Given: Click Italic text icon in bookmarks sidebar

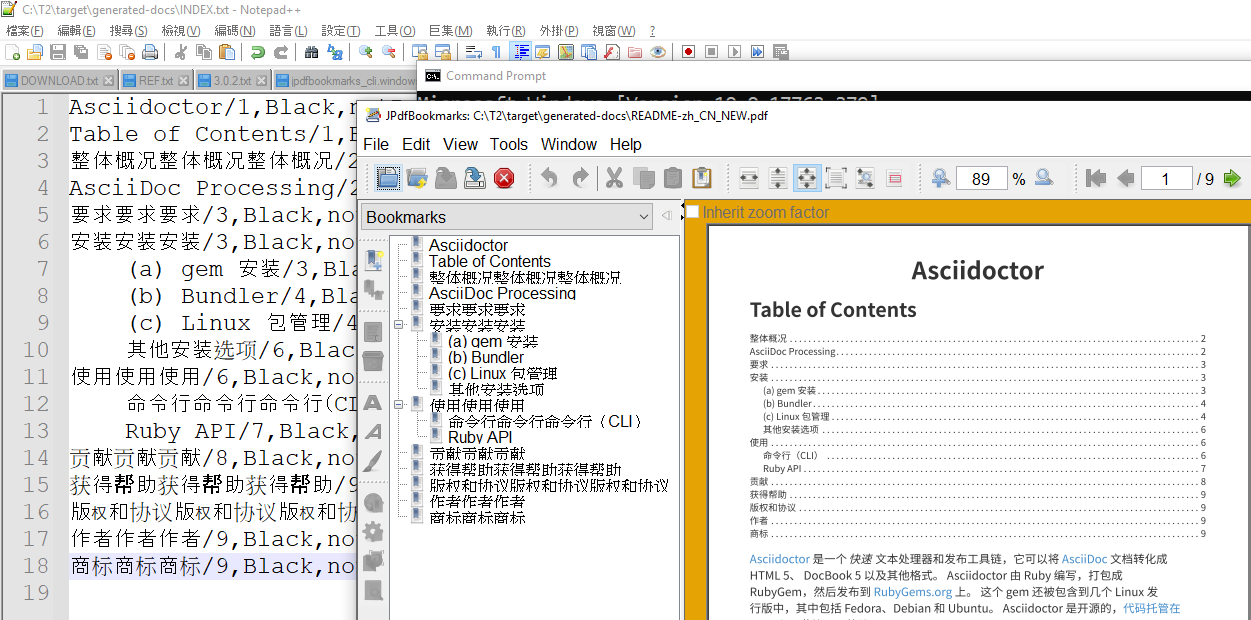Looking at the screenshot, I should coord(373,432).
